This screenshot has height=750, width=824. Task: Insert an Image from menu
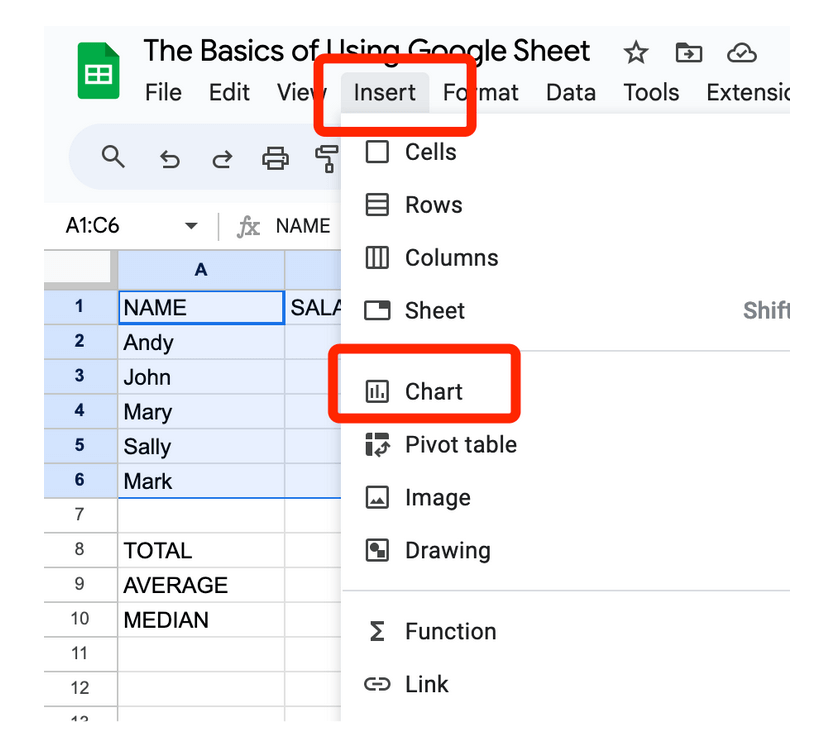click(437, 497)
